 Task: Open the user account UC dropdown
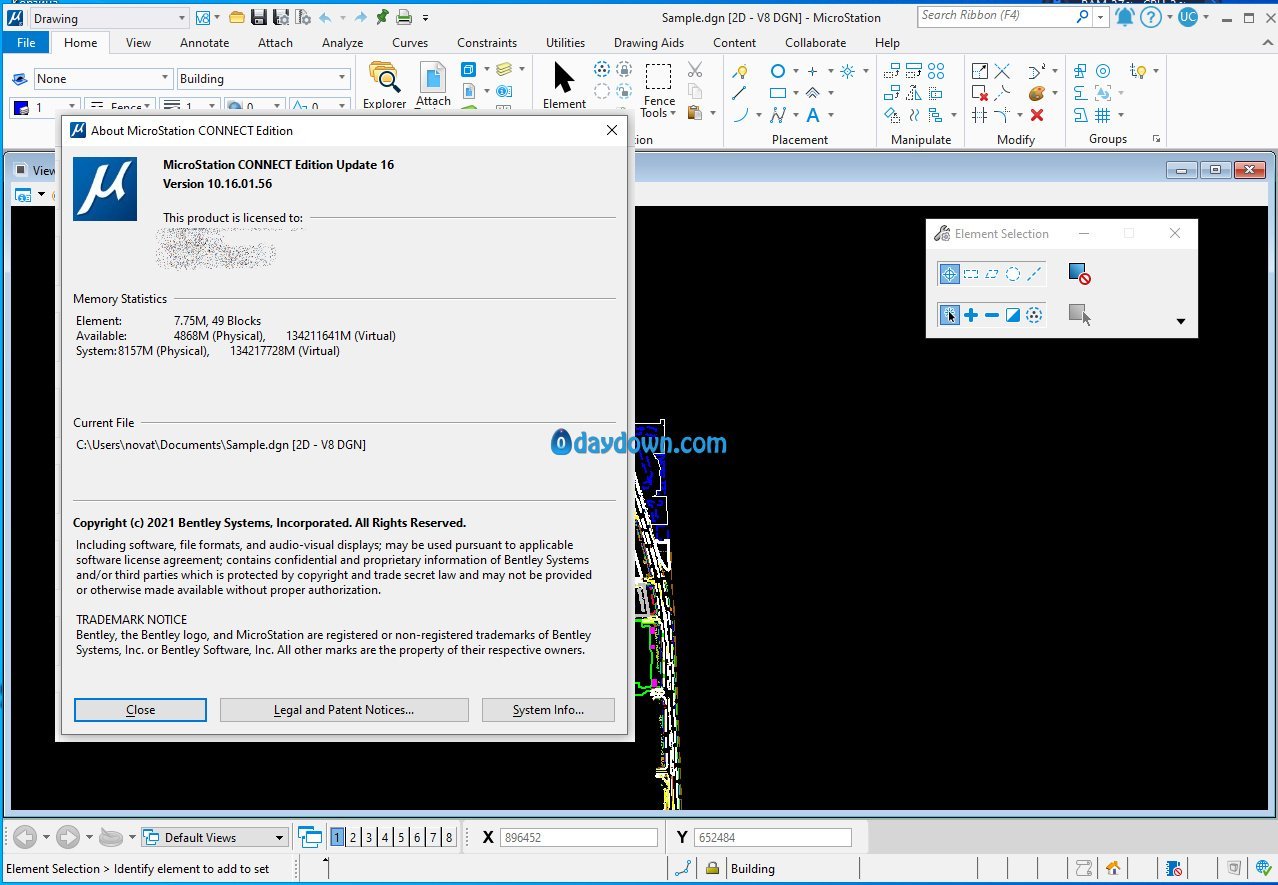[1208, 17]
